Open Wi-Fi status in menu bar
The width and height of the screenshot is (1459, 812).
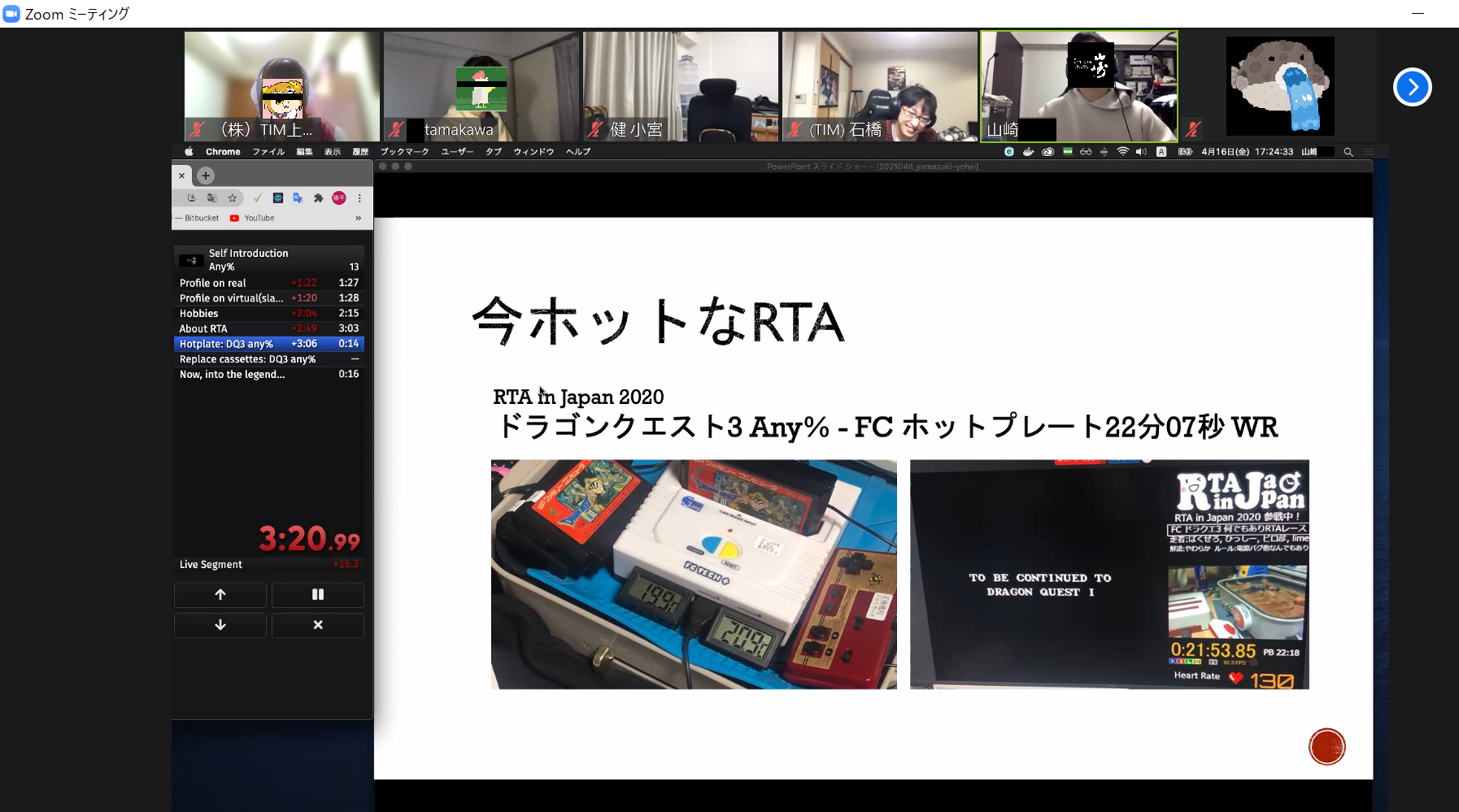(x=1122, y=152)
